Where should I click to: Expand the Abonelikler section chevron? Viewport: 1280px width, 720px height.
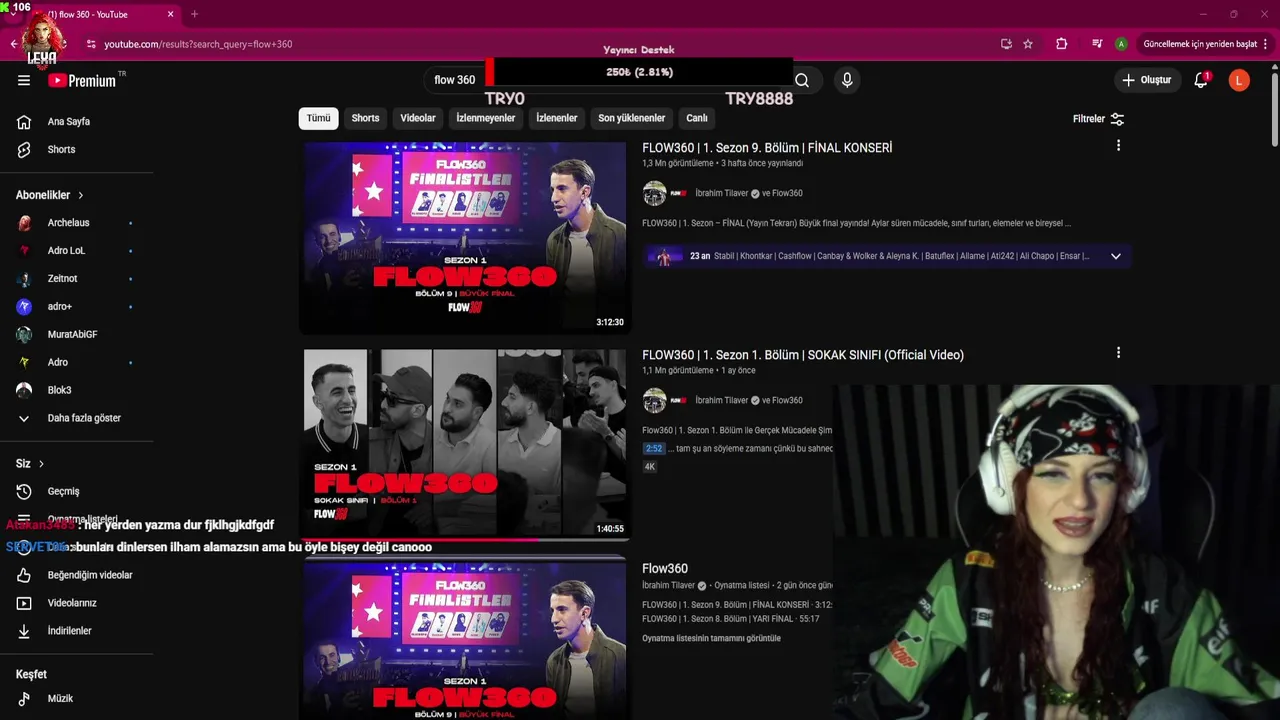tap(80, 195)
